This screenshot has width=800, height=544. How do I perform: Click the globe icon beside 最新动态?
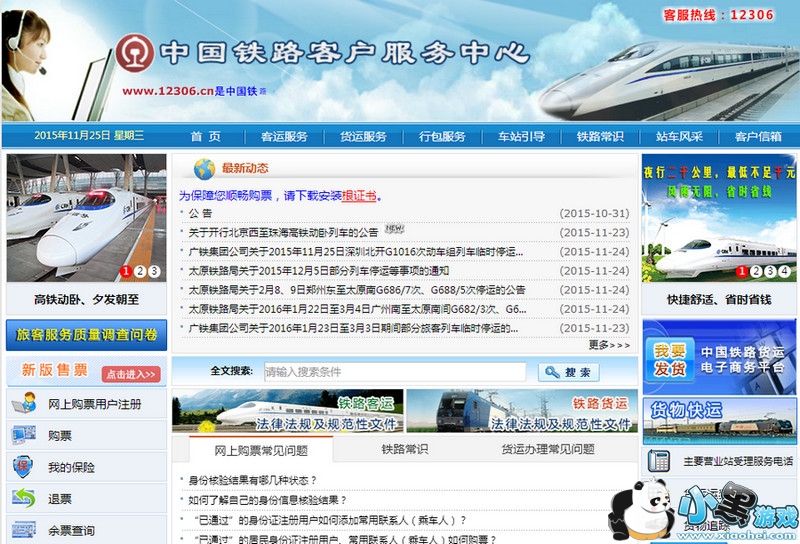pos(204,168)
